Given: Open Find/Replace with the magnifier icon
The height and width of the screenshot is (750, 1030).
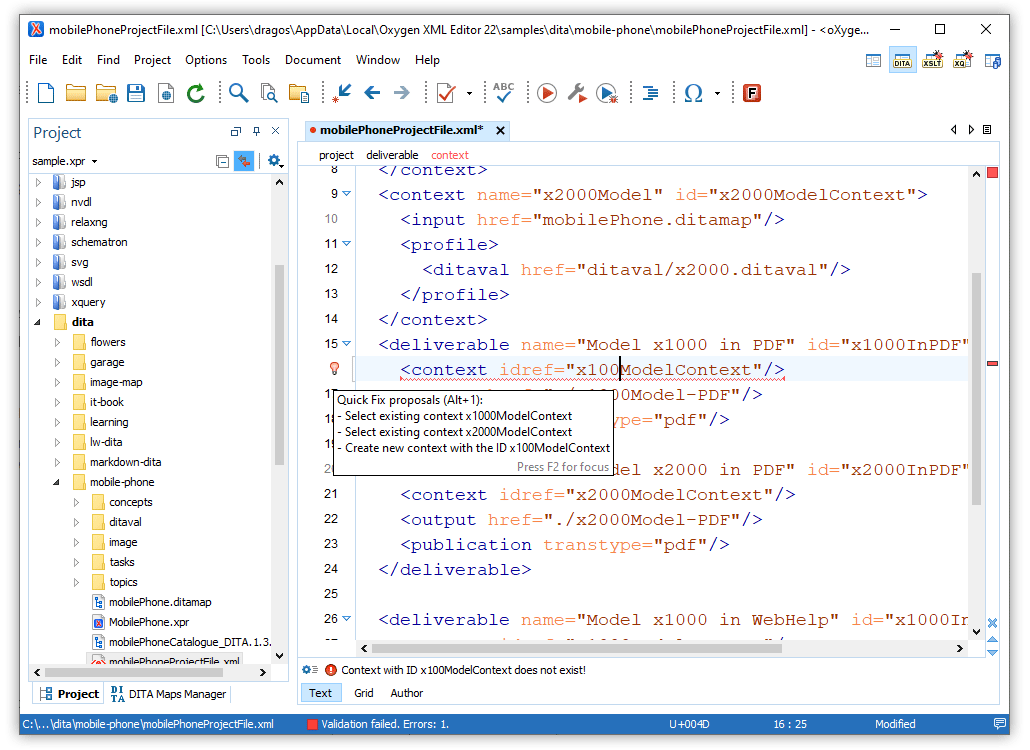Looking at the screenshot, I should [238, 93].
